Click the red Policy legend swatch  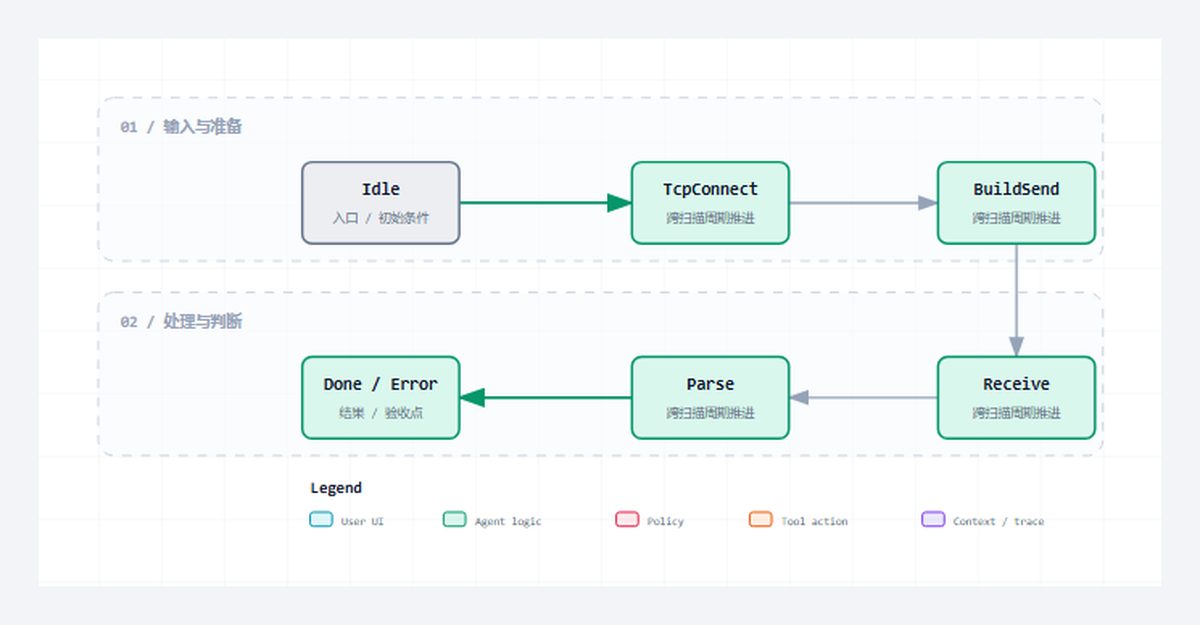pos(627,520)
